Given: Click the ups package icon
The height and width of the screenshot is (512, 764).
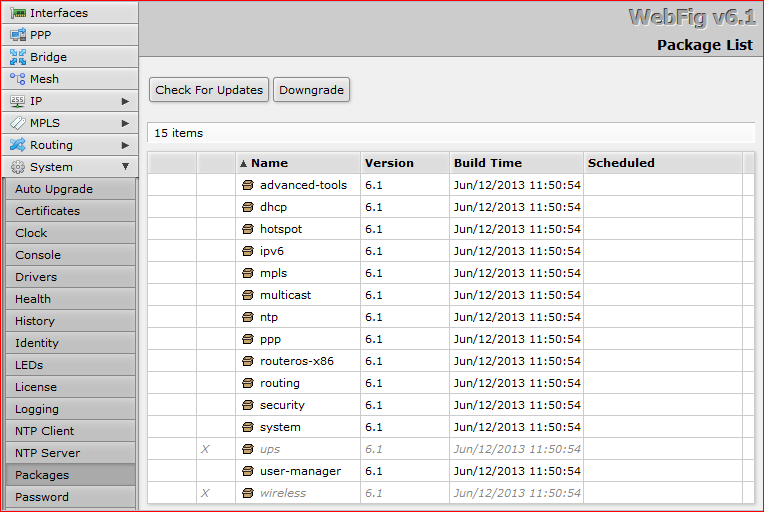Looking at the screenshot, I should tap(248, 449).
